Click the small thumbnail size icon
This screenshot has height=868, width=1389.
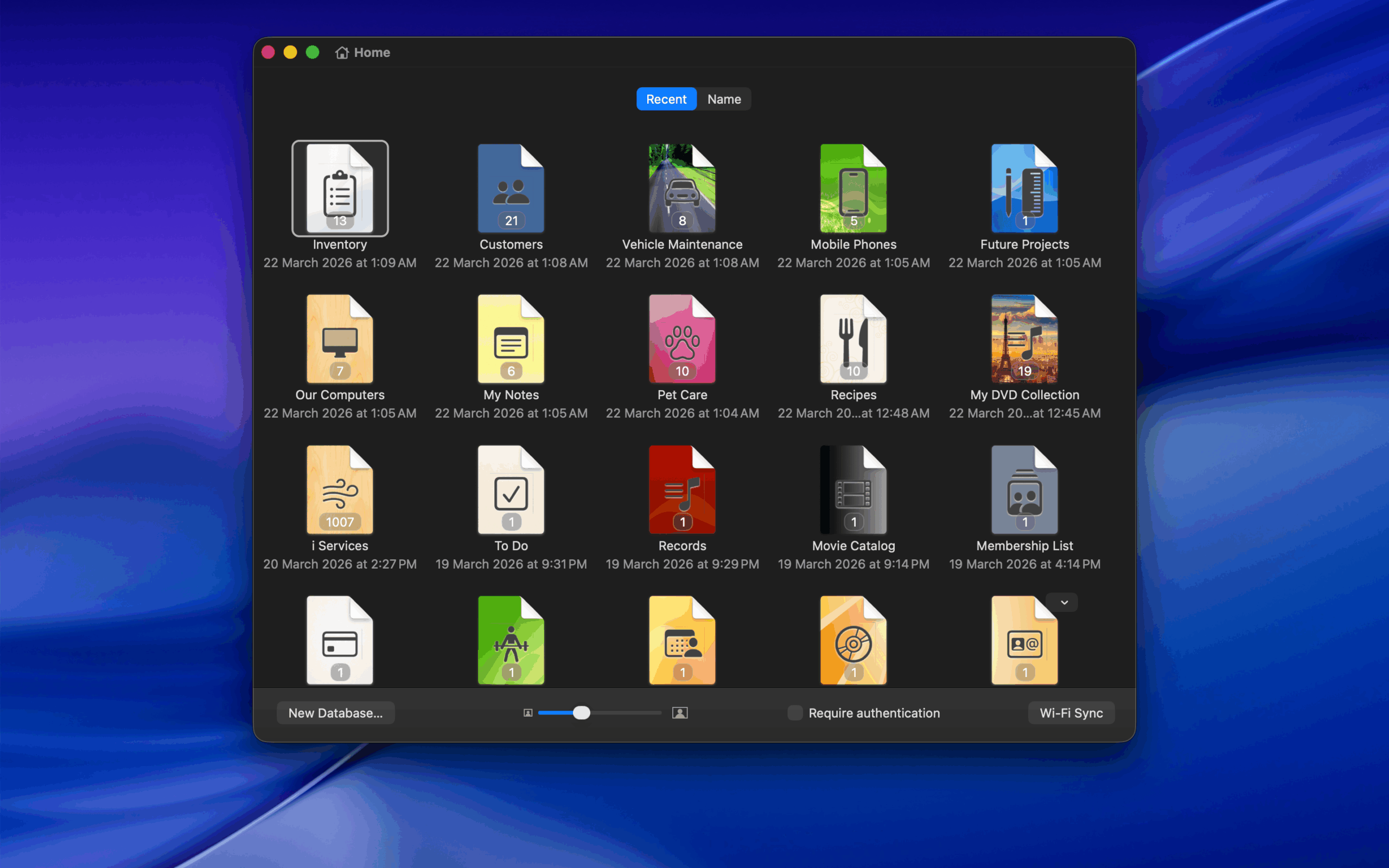pos(527,712)
